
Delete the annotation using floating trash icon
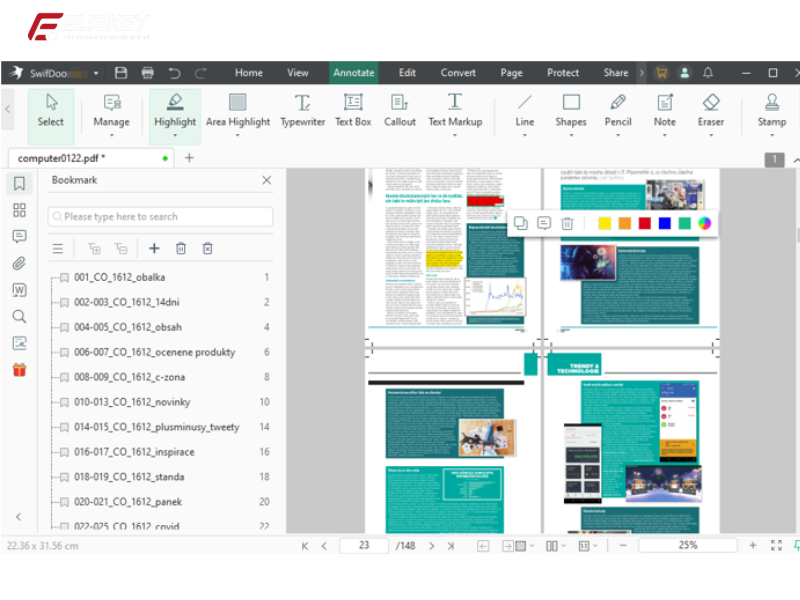tap(567, 224)
